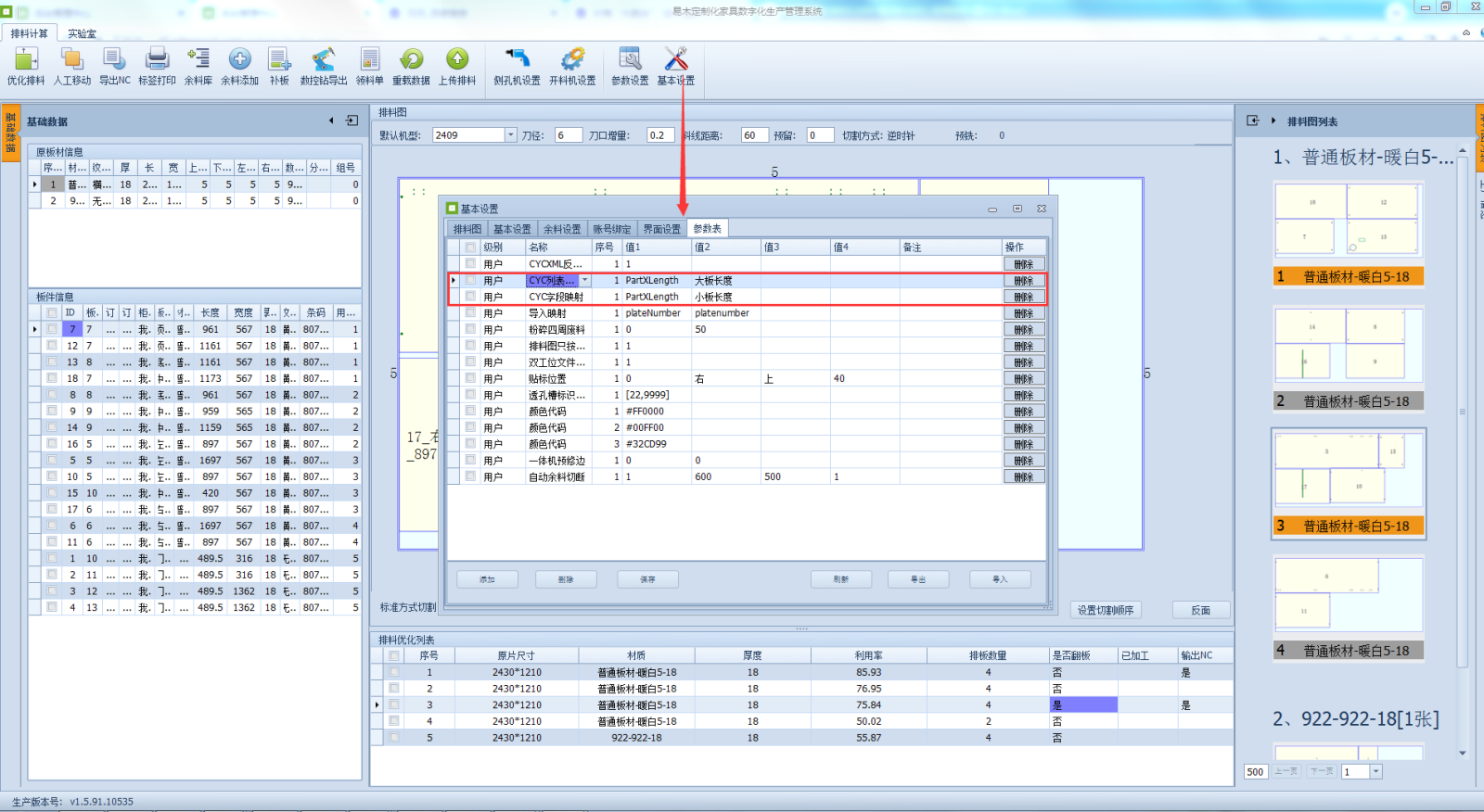The width and height of the screenshot is (1484, 812).
Task: Switch to the 余料设置 tab
Action: [562, 229]
